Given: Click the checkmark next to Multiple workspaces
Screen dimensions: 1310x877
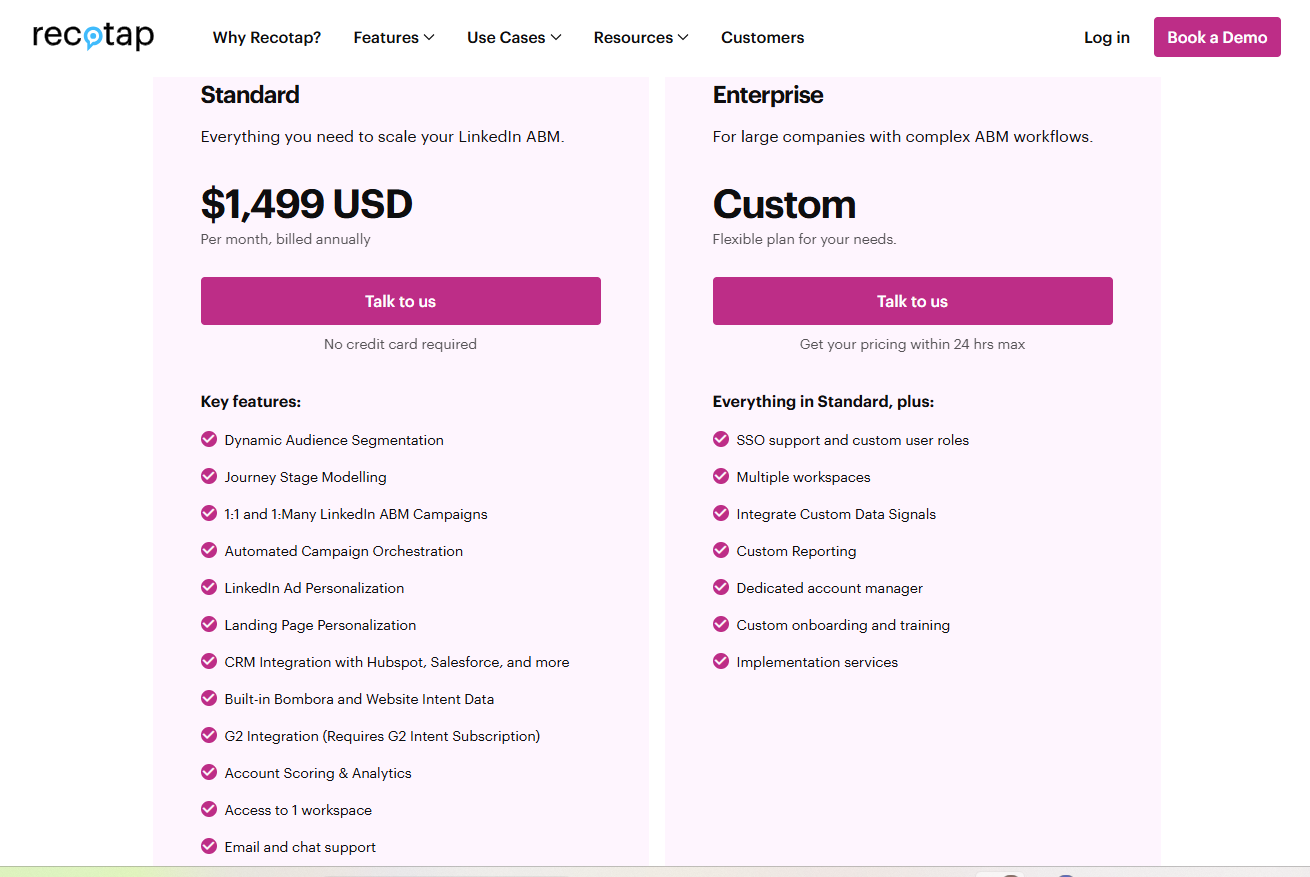Looking at the screenshot, I should [x=721, y=476].
